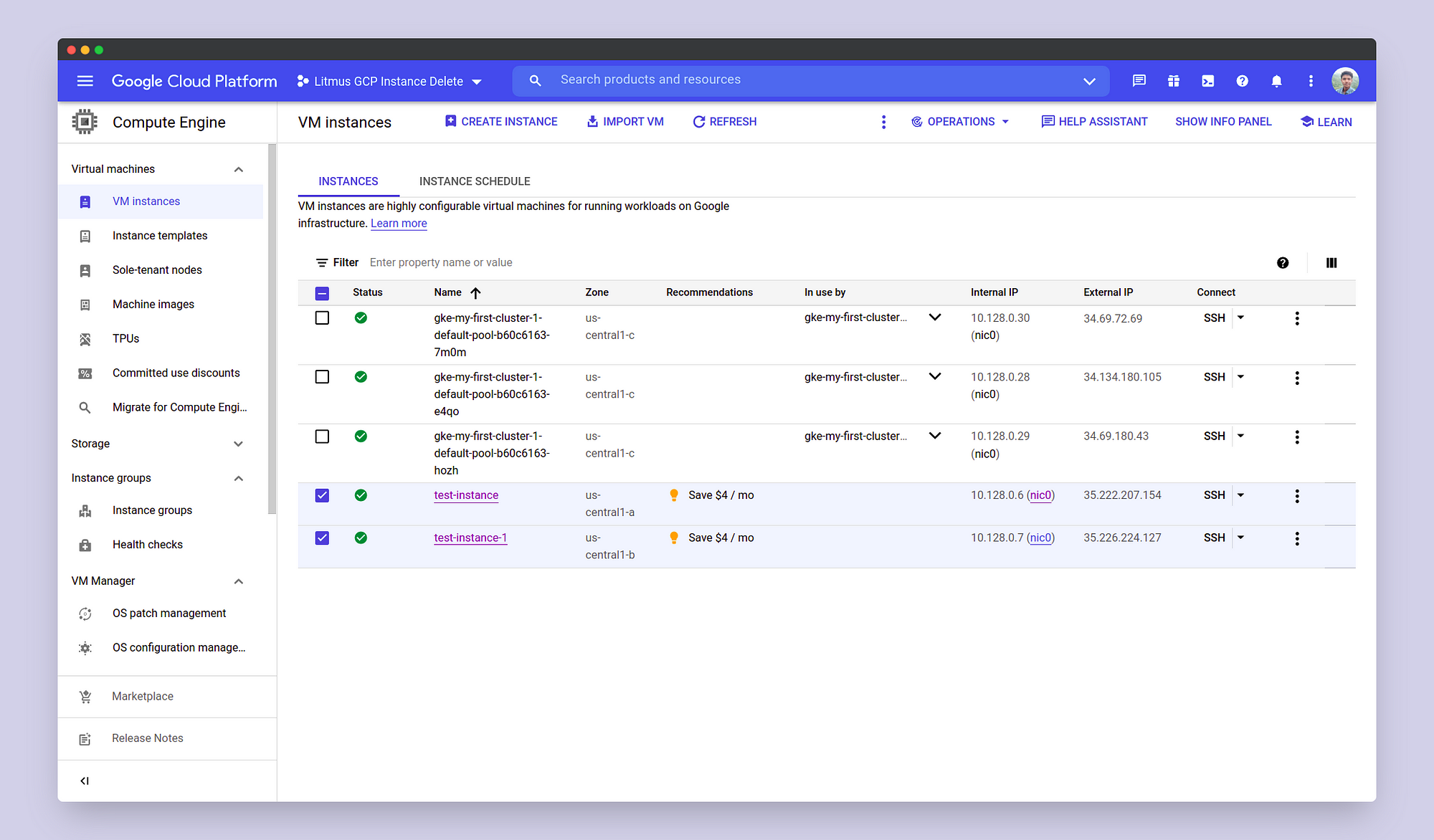Open TPUs in sidebar
The width and height of the screenshot is (1434, 840).
tap(125, 339)
